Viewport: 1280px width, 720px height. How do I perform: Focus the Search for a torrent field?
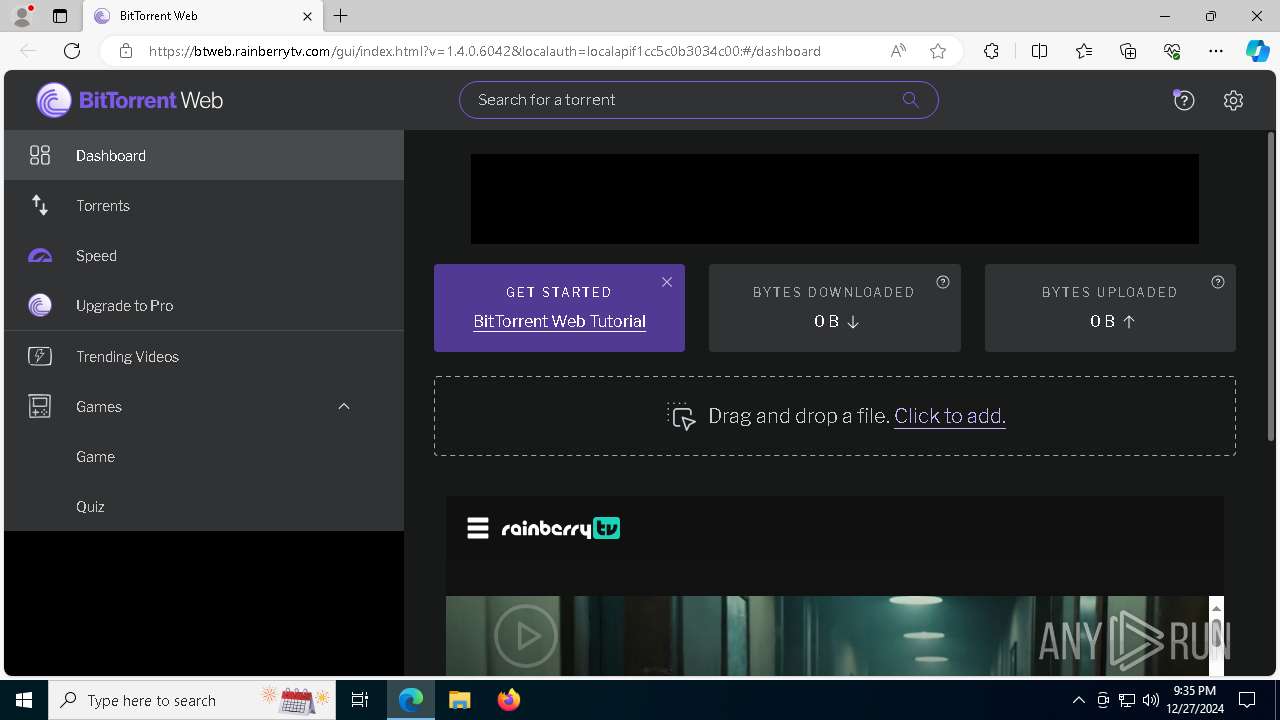(x=699, y=100)
